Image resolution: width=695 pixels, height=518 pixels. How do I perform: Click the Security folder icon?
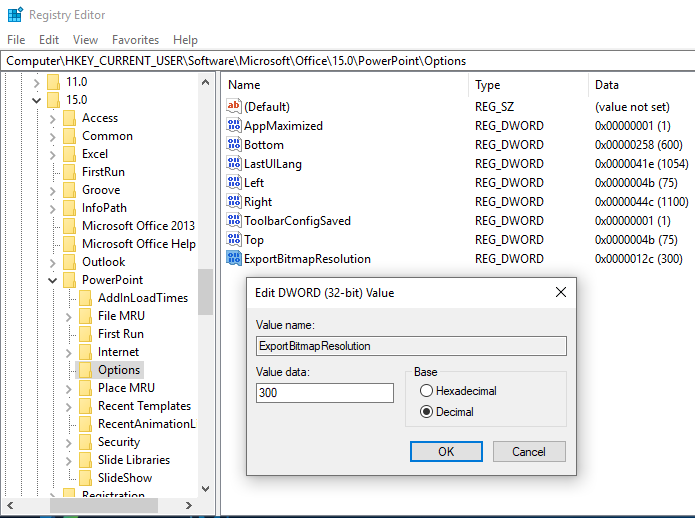tap(85, 442)
